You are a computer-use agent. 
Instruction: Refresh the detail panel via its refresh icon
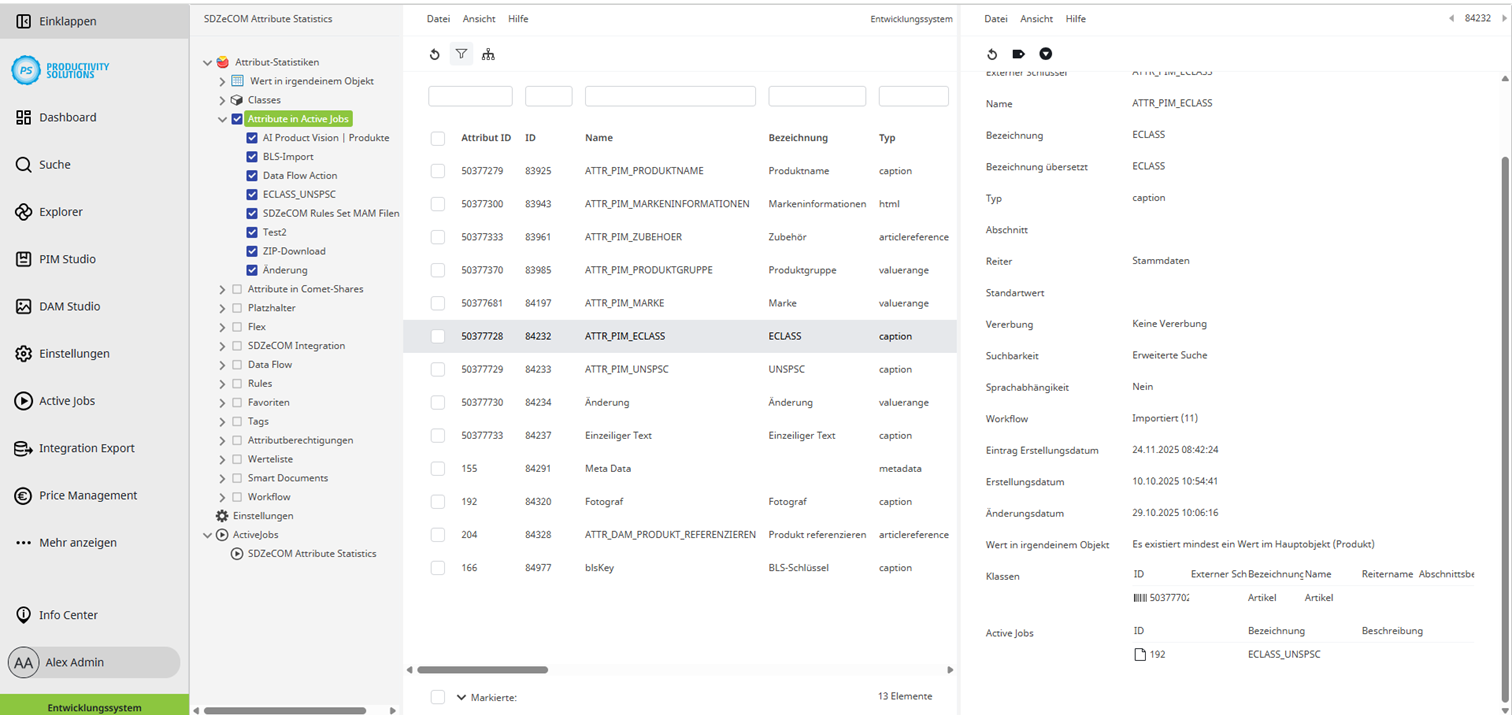coord(992,54)
